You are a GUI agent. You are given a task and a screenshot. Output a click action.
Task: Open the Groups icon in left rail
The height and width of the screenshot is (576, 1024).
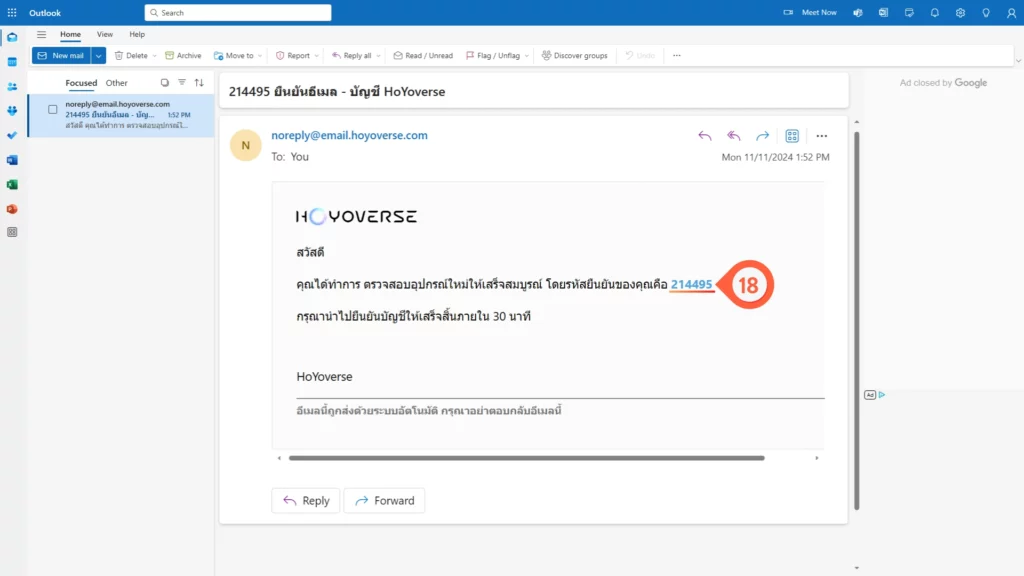[12, 111]
